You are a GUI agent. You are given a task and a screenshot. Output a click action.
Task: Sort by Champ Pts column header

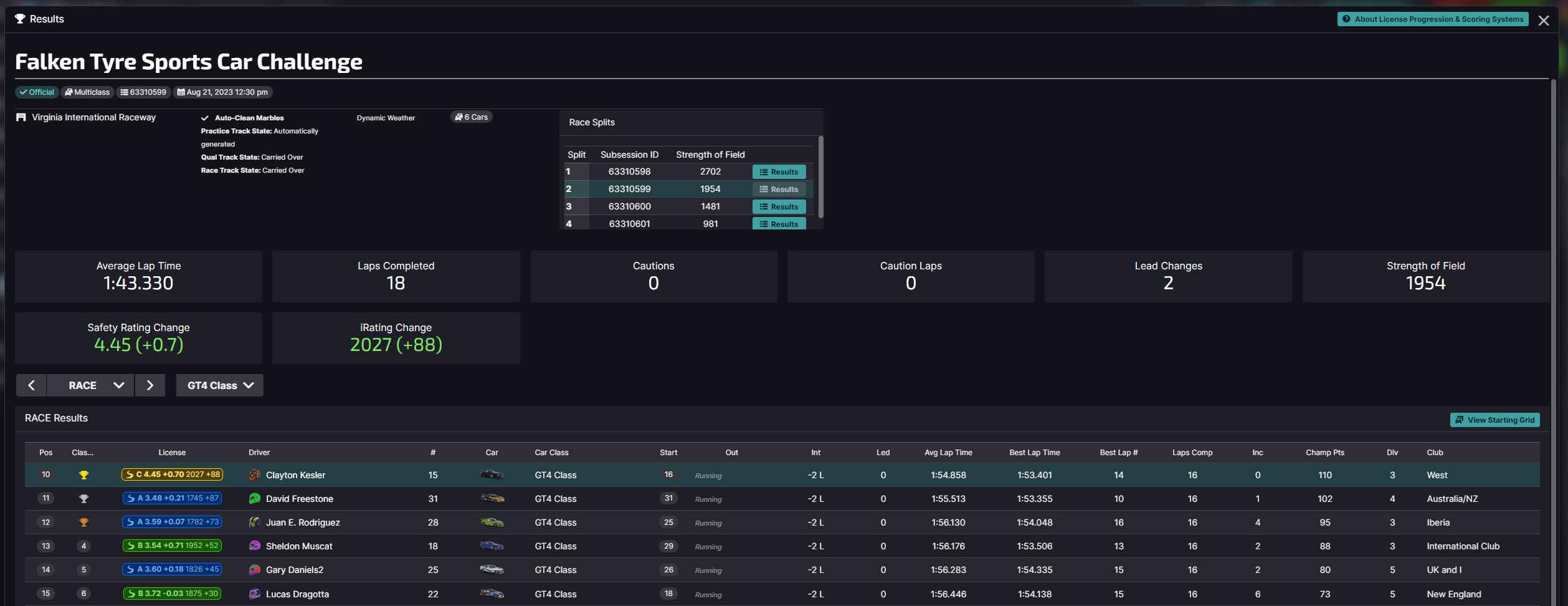1325,453
